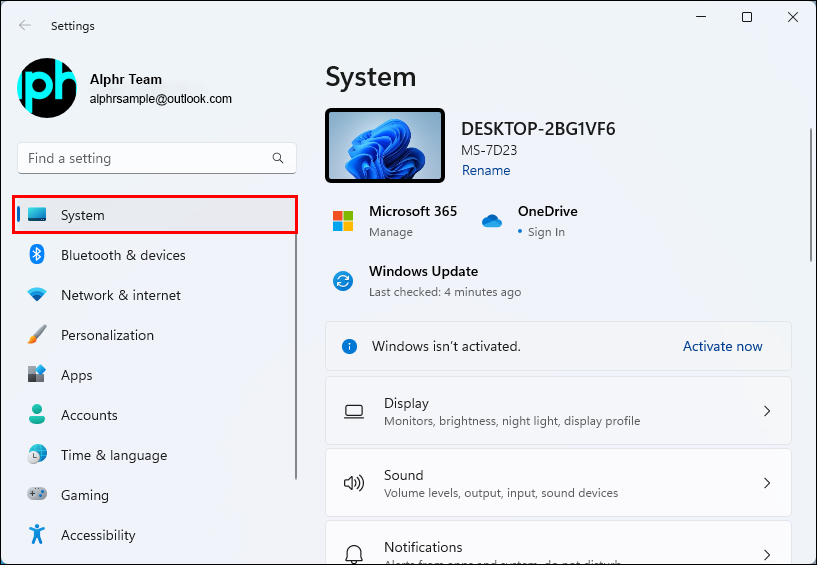
Task: Expand the Notifications settings chevron
Action: [x=767, y=554]
